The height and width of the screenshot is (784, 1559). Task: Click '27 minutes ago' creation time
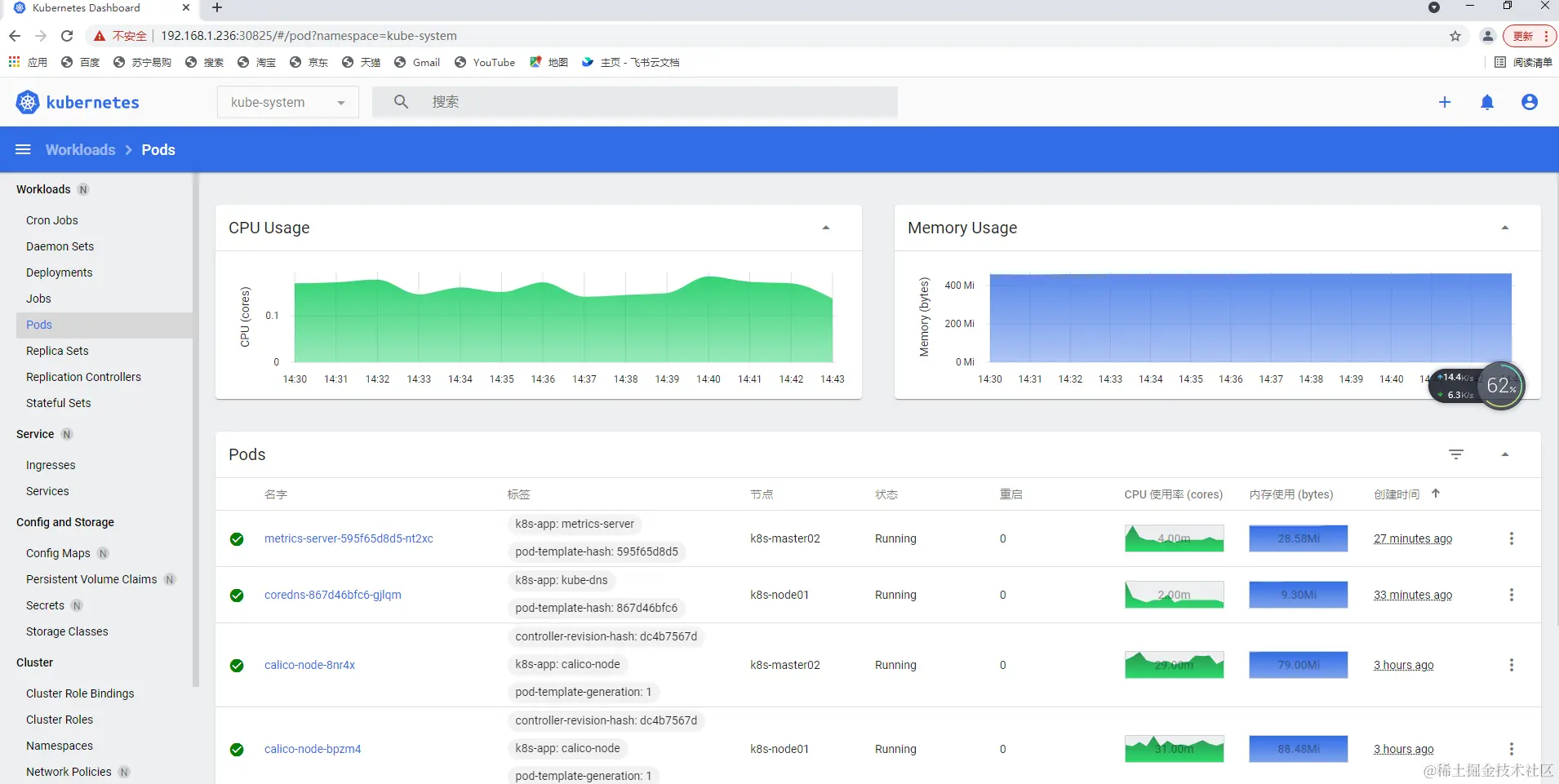1413,538
